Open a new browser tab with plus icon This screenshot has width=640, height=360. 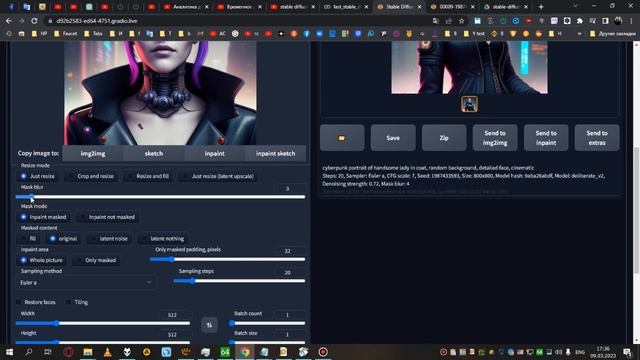point(541,7)
